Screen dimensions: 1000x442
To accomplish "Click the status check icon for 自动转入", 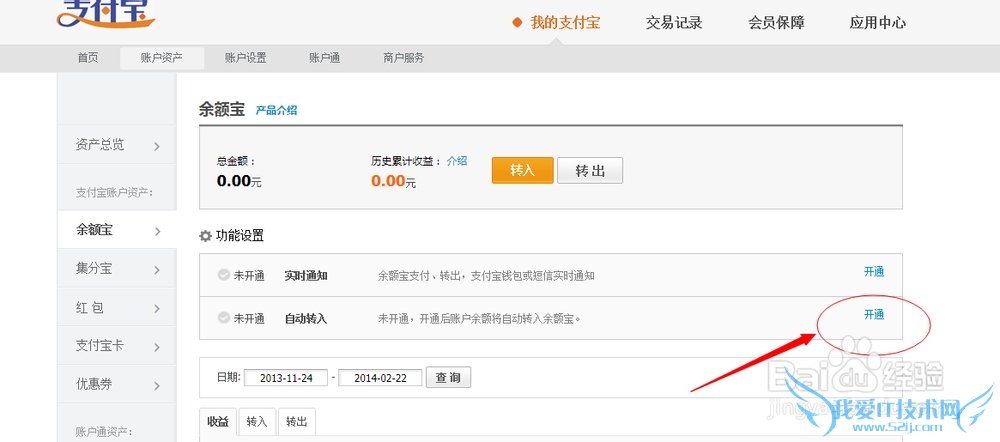I will [x=223, y=318].
